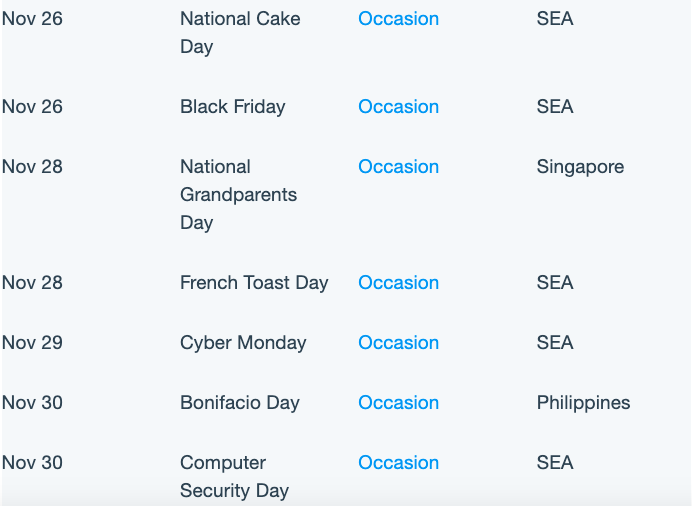
Task: Open Occasion link for Bonifacio Day
Action: (x=398, y=402)
